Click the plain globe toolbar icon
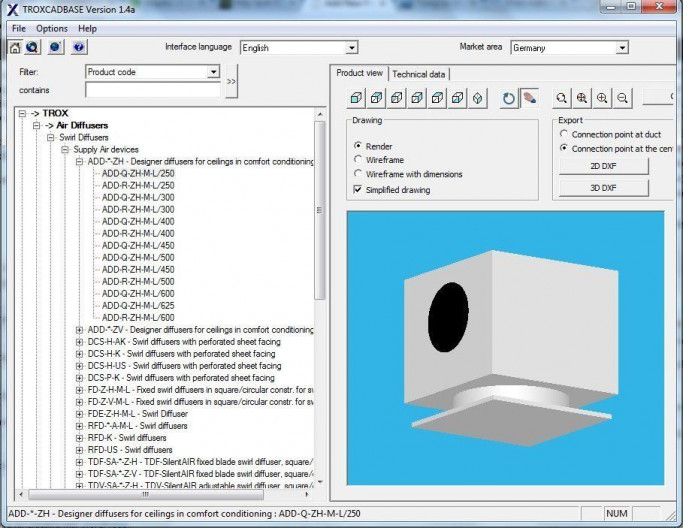The width and height of the screenshot is (683, 528). tap(55, 47)
